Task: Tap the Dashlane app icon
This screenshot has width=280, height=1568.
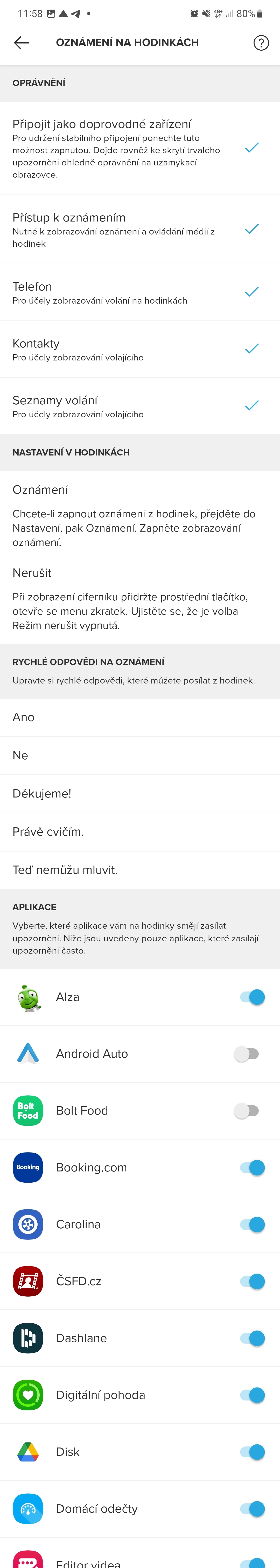Action: pyautogui.click(x=28, y=1338)
